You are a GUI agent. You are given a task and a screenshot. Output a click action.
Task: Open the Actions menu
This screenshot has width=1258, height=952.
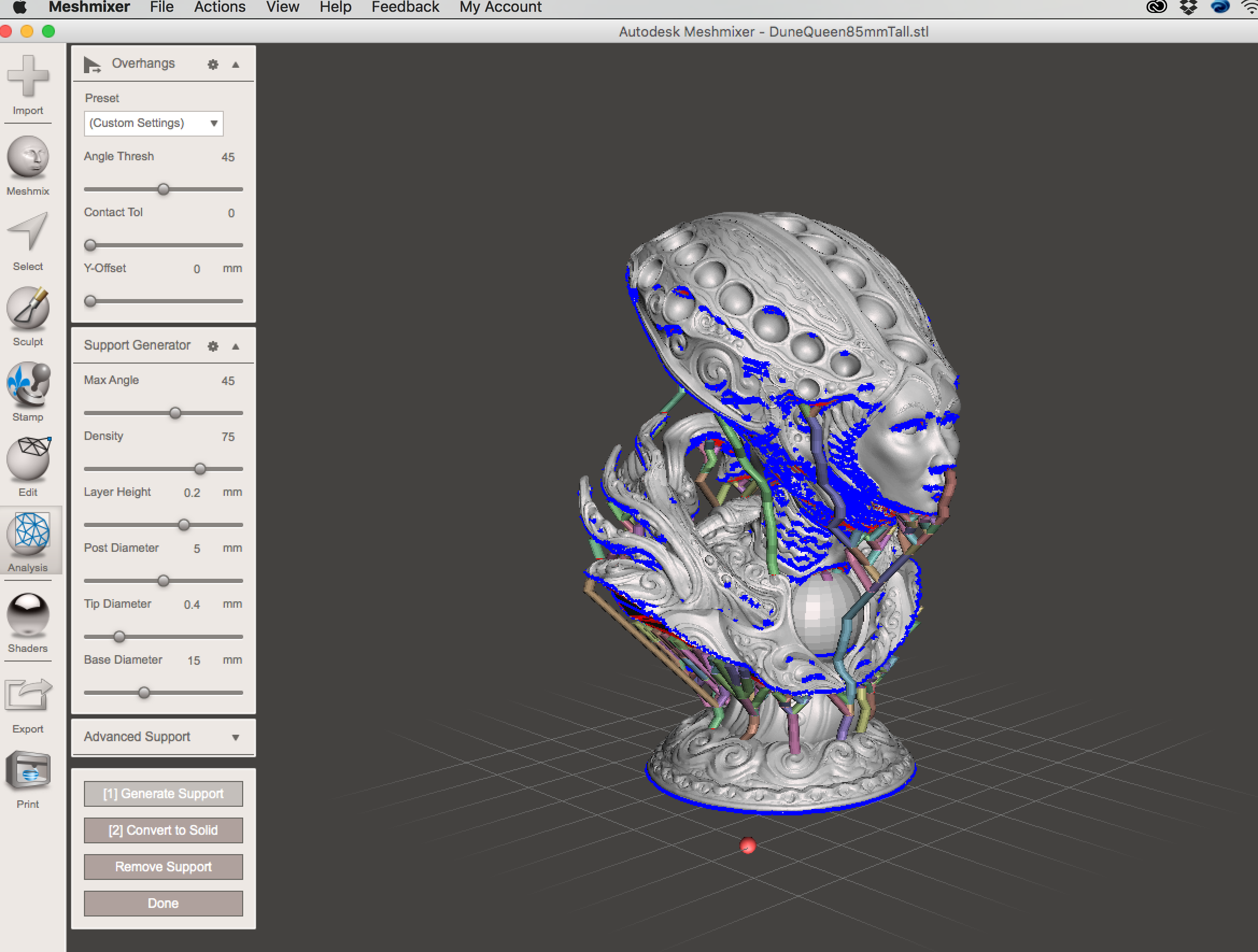point(220,7)
